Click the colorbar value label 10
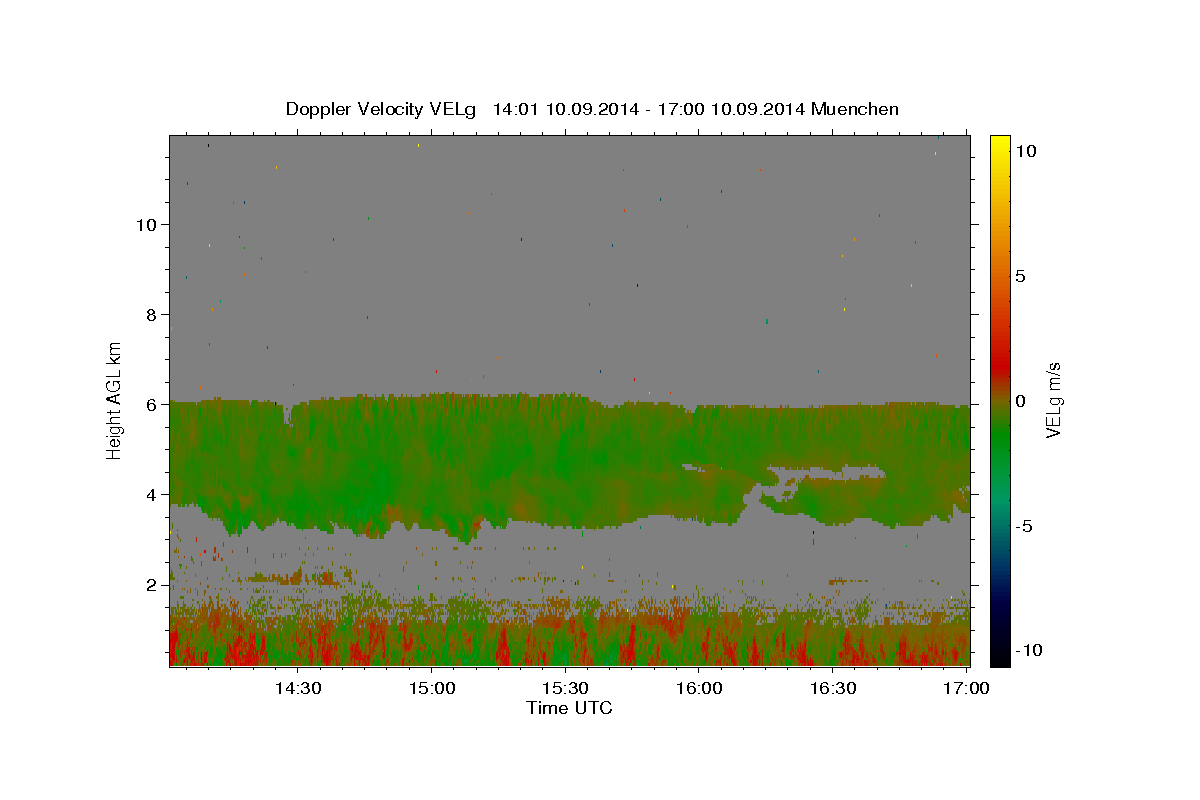1200x800 pixels. (1025, 150)
